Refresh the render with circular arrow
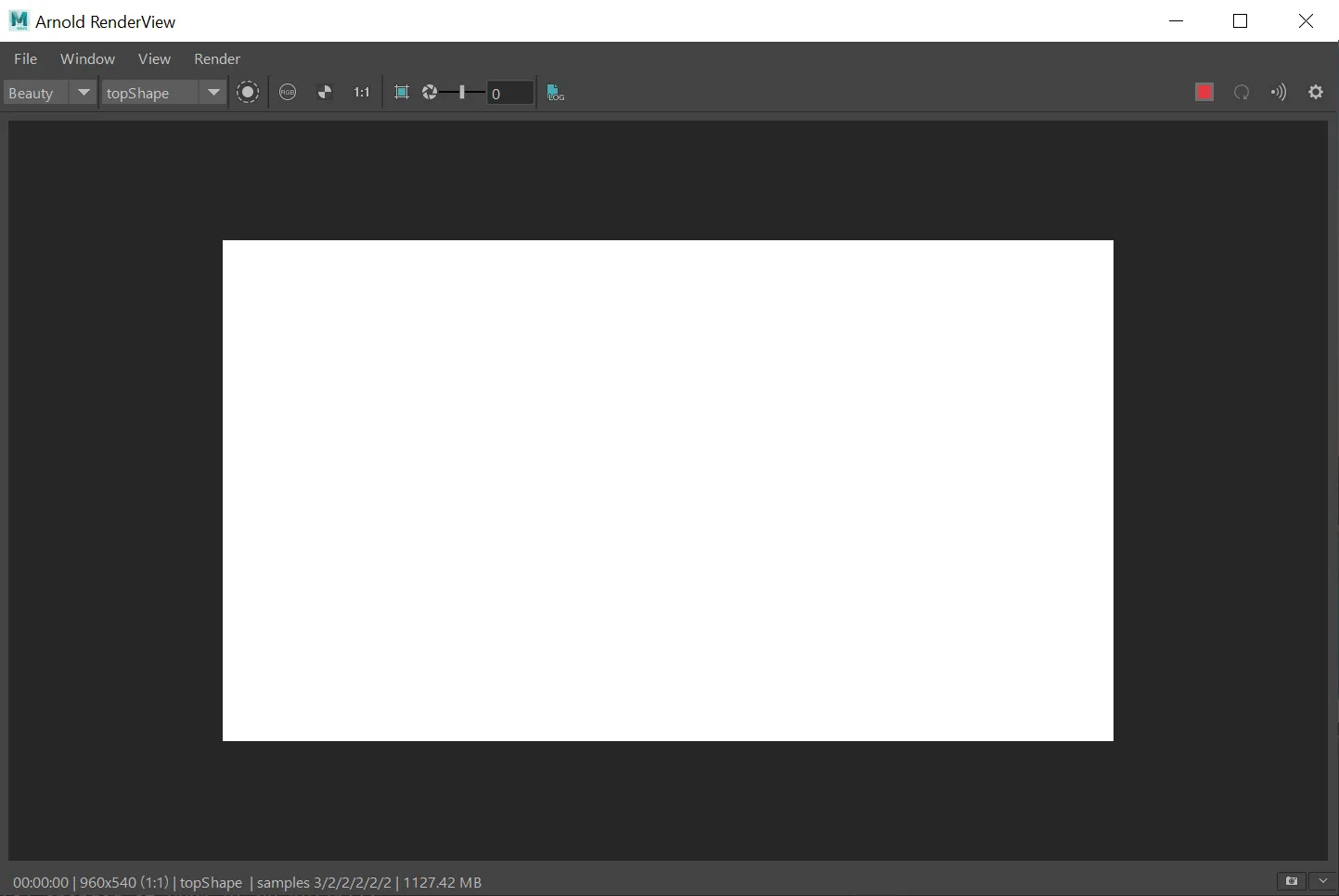Image resolution: width=1339 pixels, height=896 pixels. click(x=1242, y=92)
